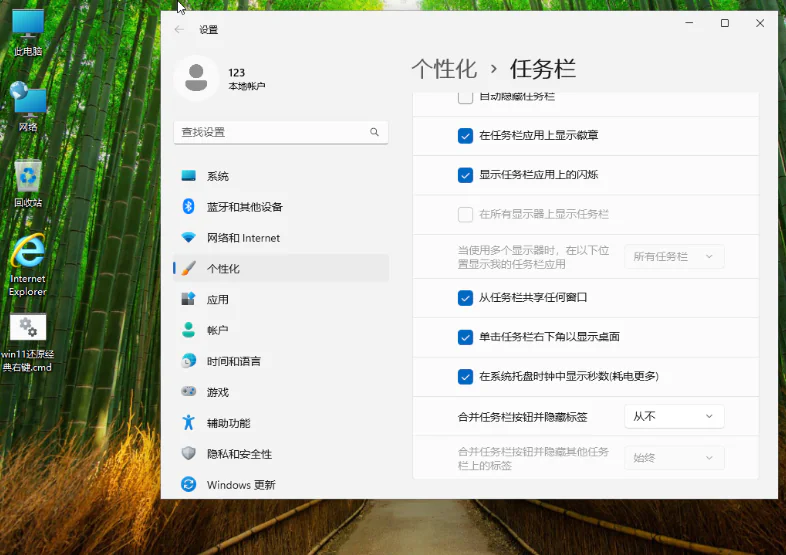Click the 帐户 person icon
Viewport: 786px width, 555px height.
[x=188, y=330]
